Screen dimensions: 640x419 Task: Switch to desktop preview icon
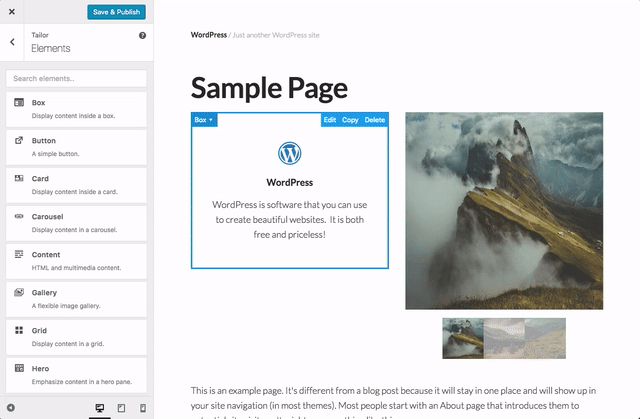100,408
